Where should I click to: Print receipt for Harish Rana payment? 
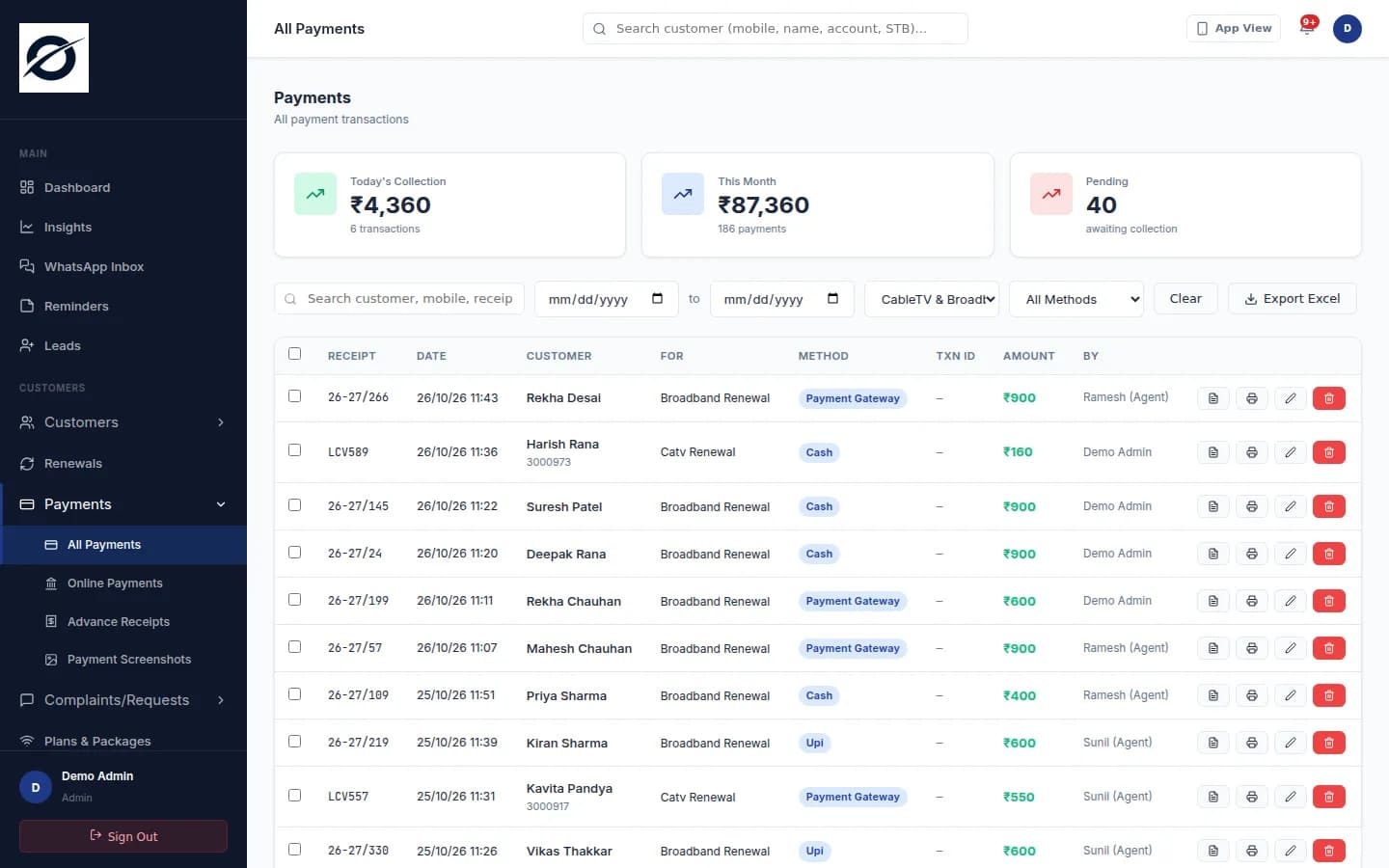pos(1252,452)
